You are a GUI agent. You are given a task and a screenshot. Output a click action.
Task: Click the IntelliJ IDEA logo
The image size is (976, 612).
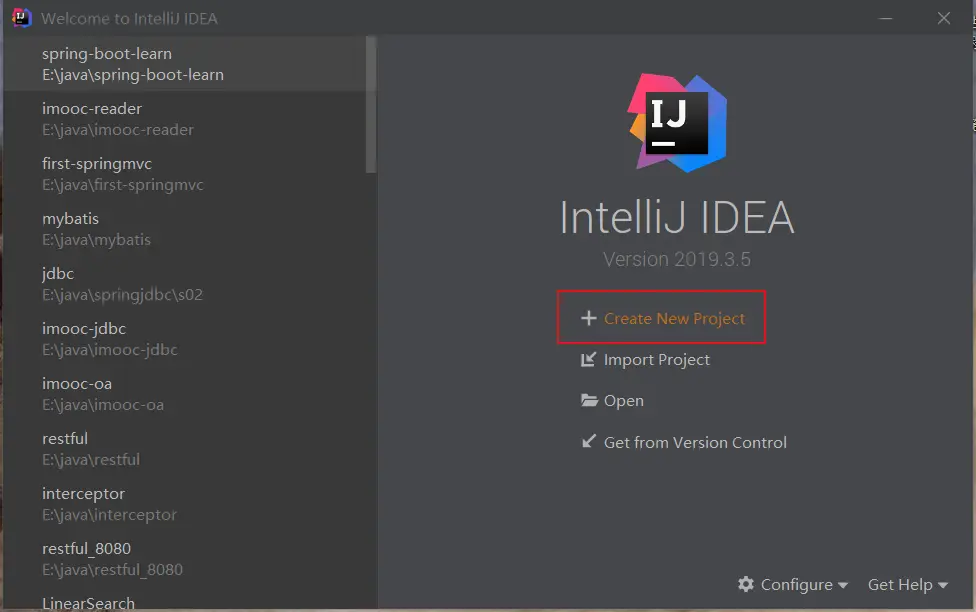click(x=677, y=122)
